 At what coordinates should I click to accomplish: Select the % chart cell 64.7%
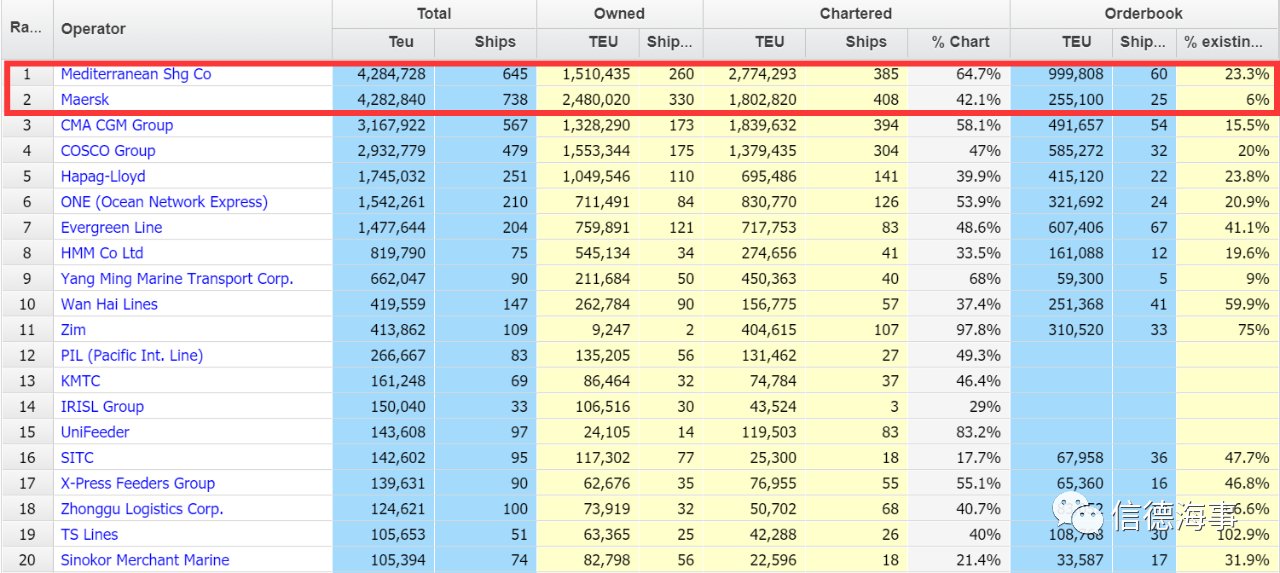tap(958, 74)
